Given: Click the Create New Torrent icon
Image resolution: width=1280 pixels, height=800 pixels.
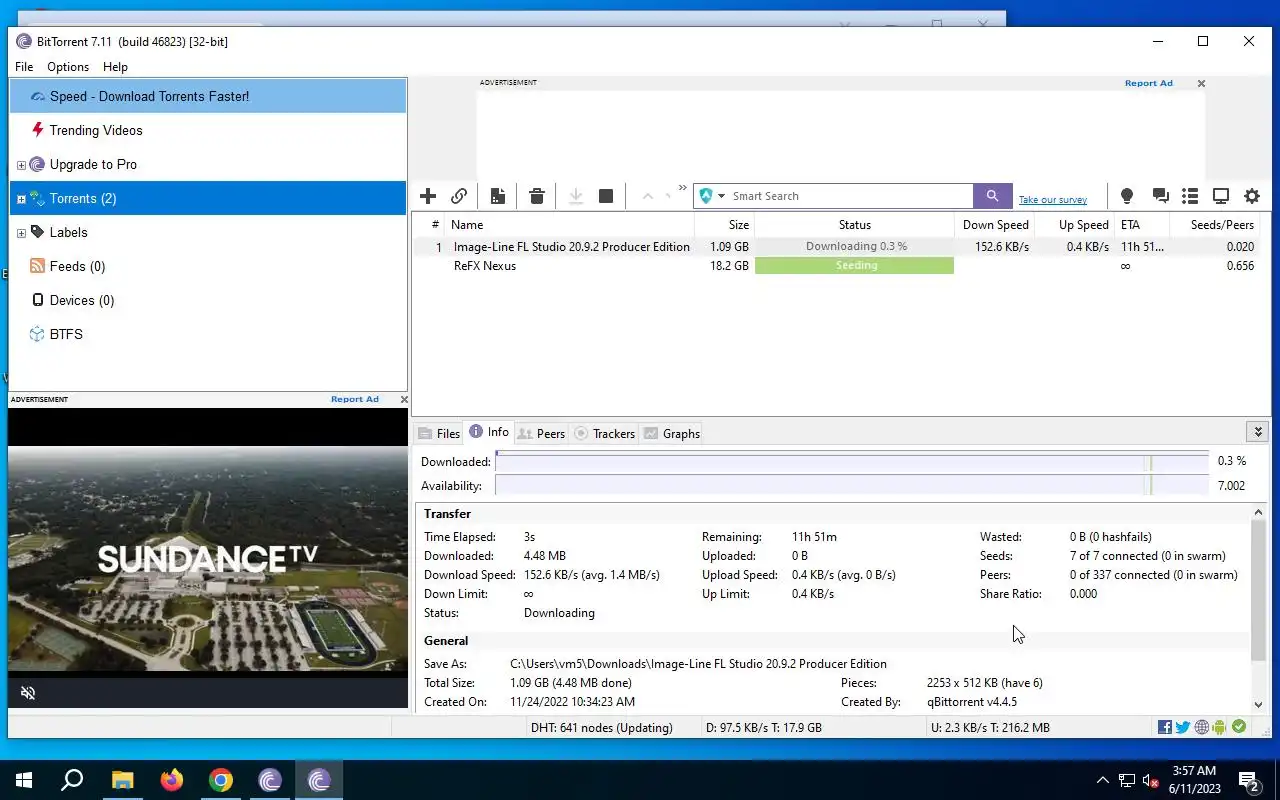Looking at the screenshot, I should click(x=497, y=196).
